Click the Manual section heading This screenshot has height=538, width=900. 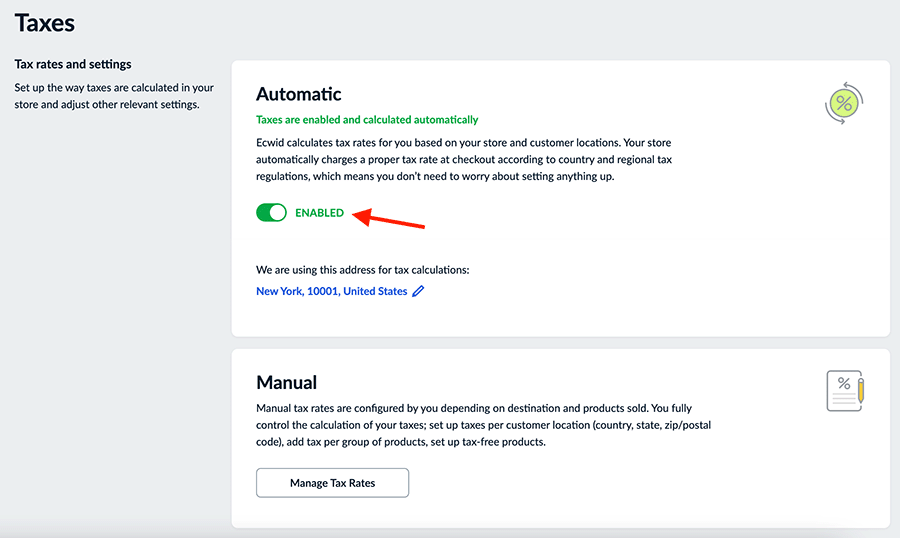click(286, 382)
